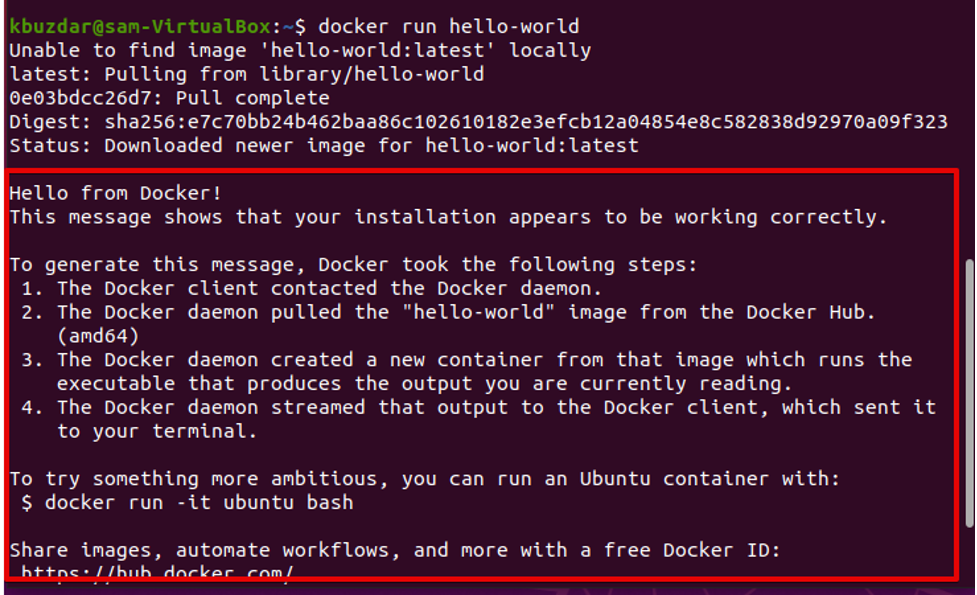The image size is (977, 595).
Task: Click the 'Status: Downloaded newer image' line
Action: click(323, 146)
